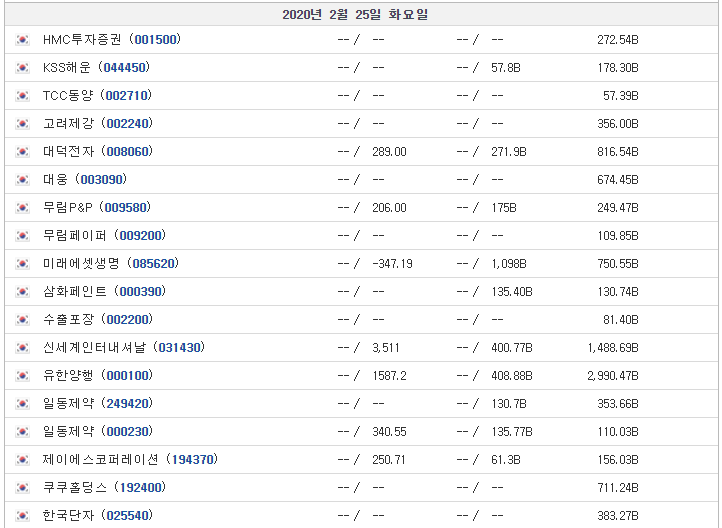Open ticker link 192400 for 쿠쿠홀딩스
722x528 pixels.
tap(140, 487)
